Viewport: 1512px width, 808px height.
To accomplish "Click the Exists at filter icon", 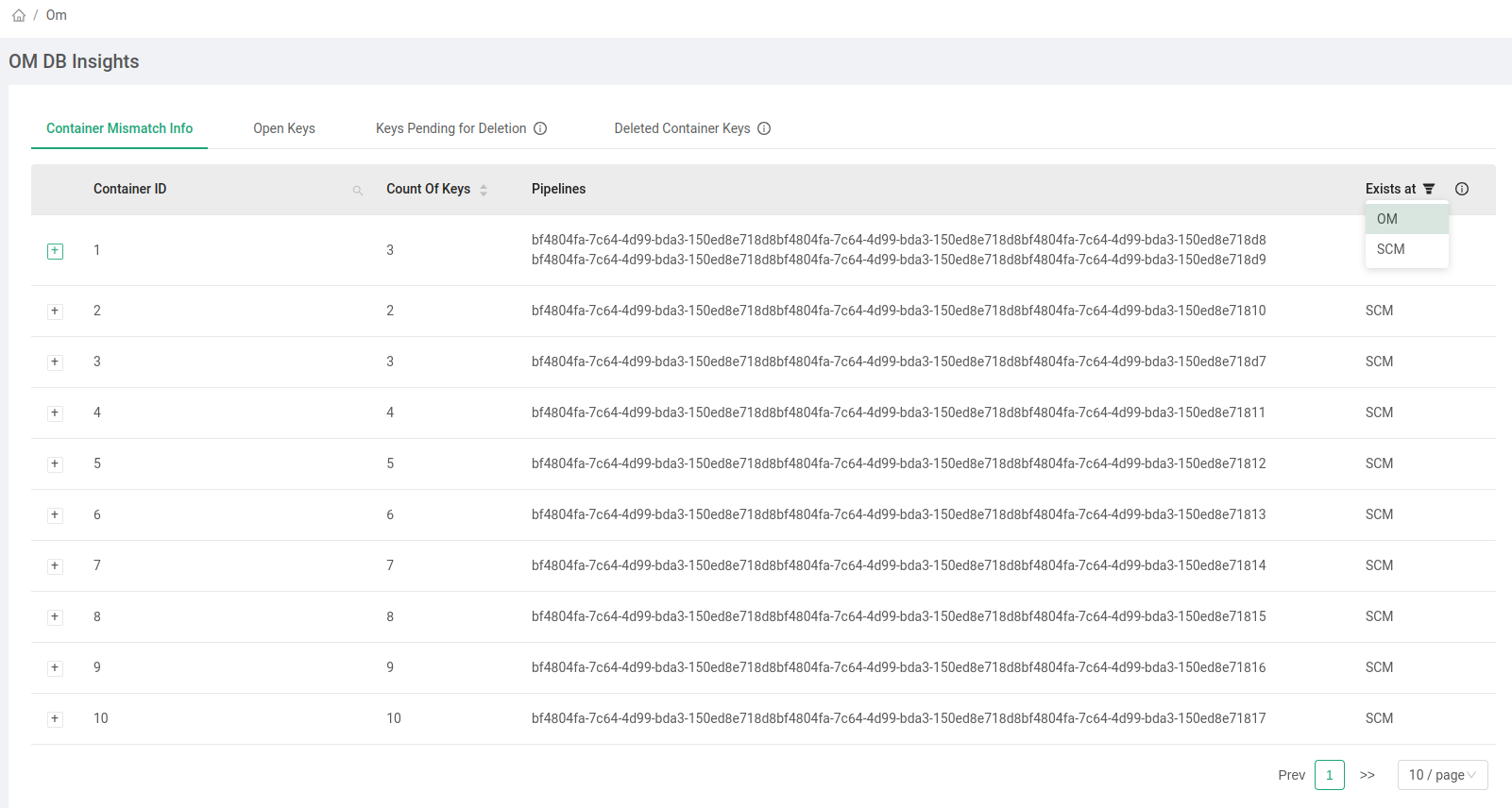I will click(x=1429, y=189).
